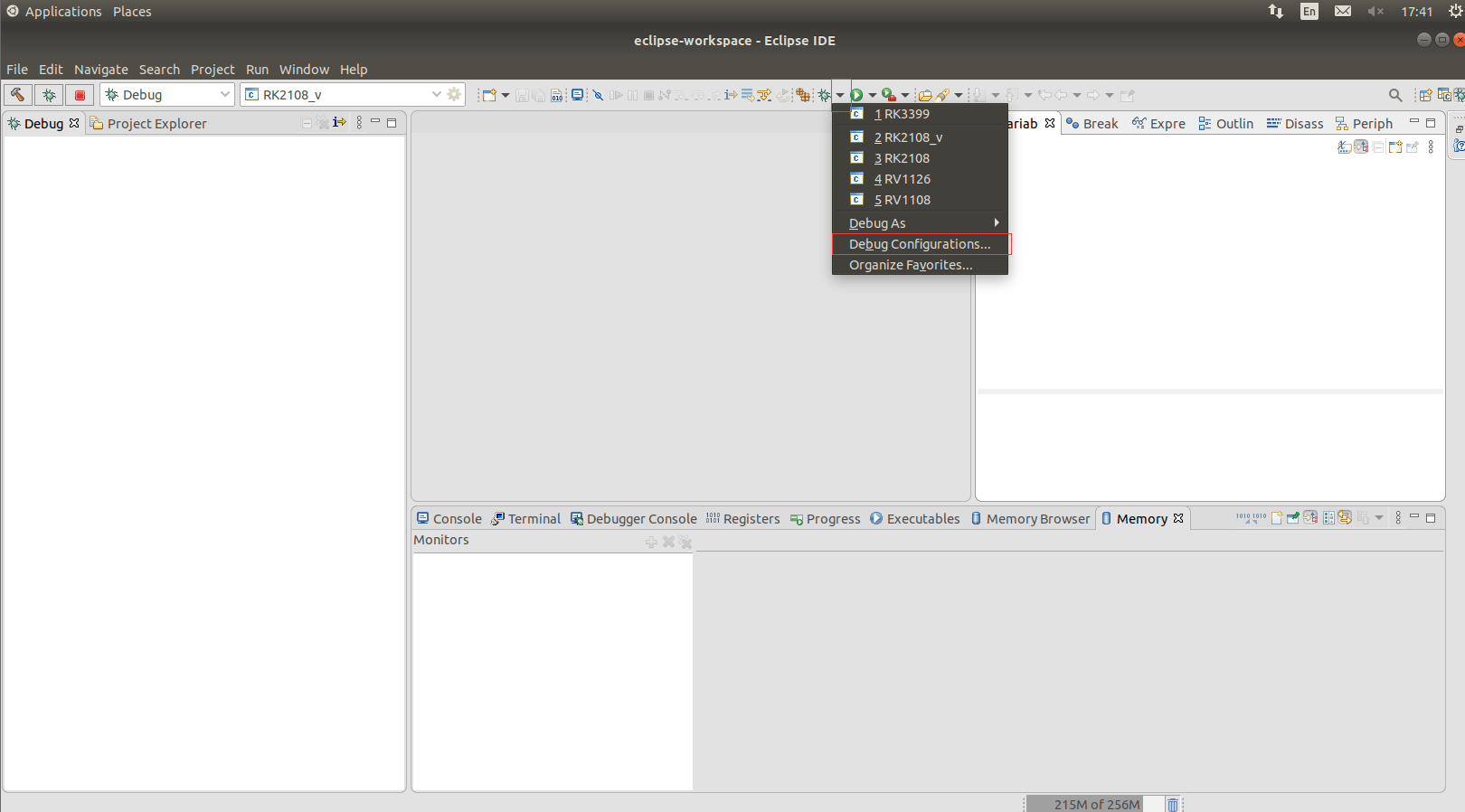Click the Debug launch bug button
This screenshot has width=1465, height=812.
pos(49,95)
